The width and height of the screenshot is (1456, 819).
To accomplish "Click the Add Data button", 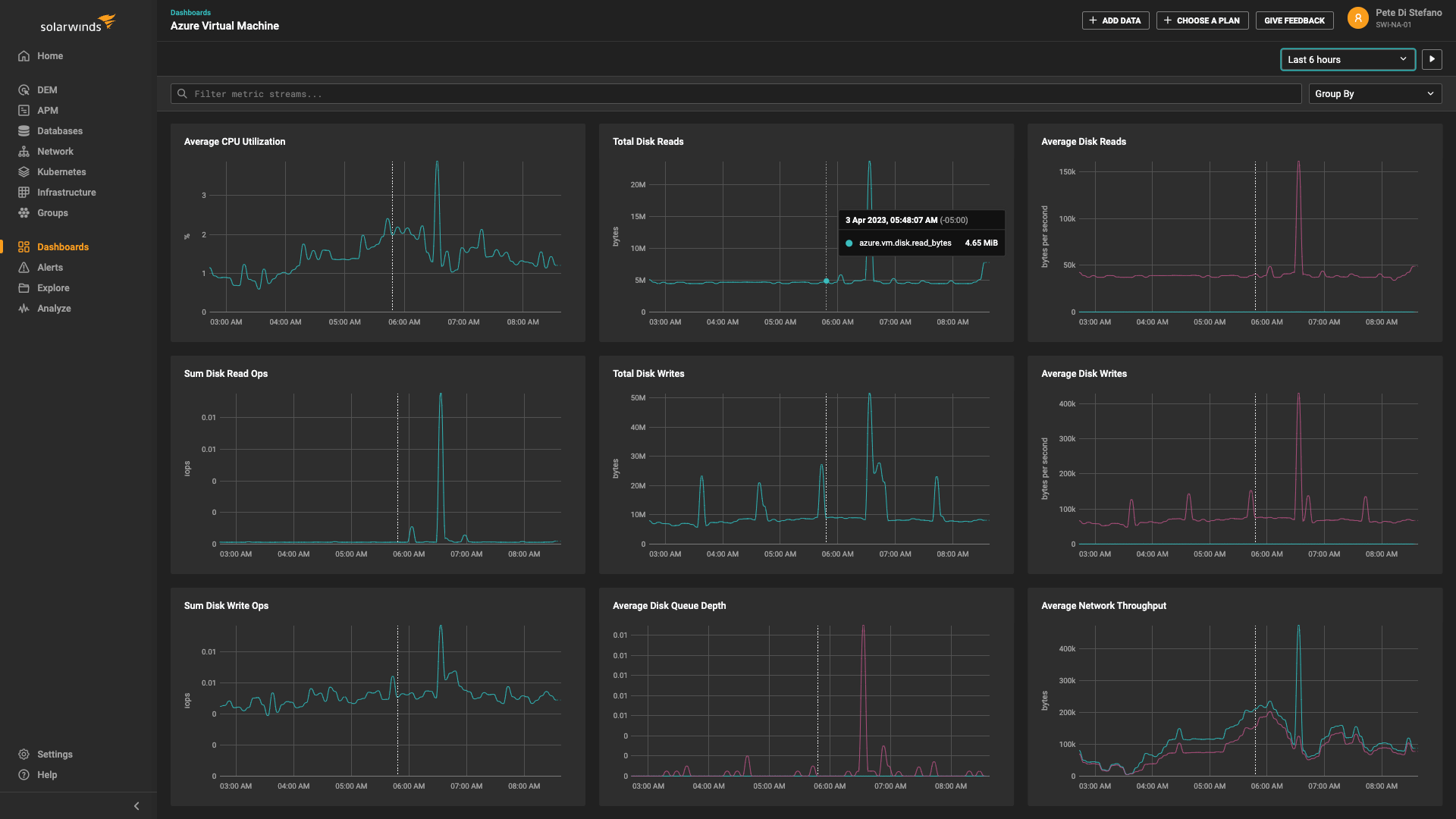I will (1115, 20).
